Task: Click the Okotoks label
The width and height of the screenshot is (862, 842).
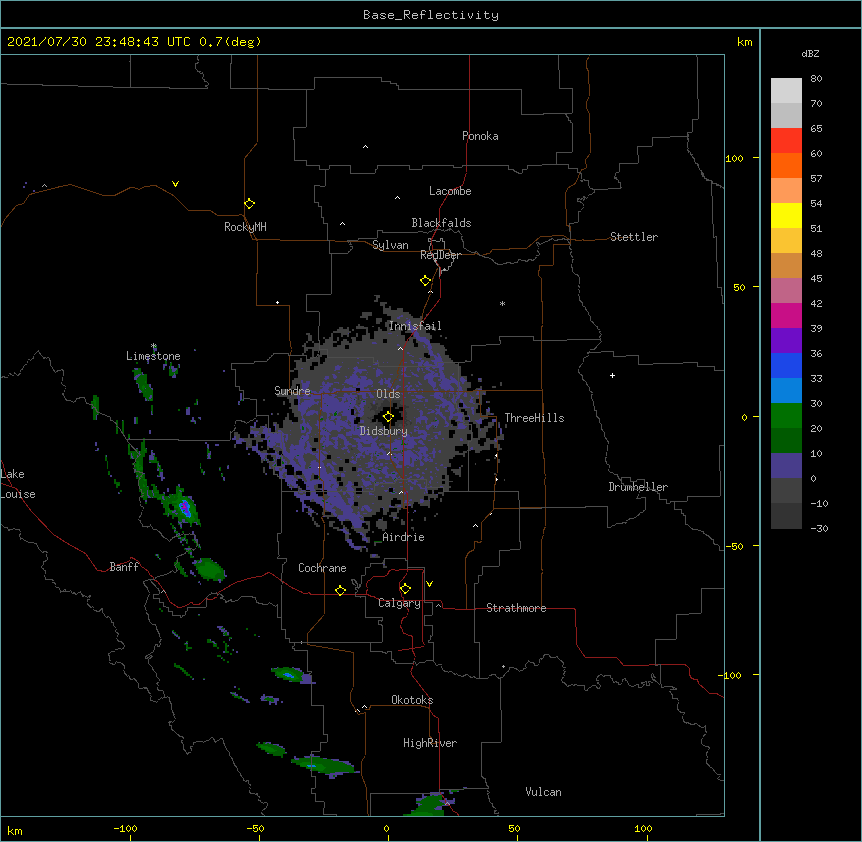Action: [x=412, y=700]
